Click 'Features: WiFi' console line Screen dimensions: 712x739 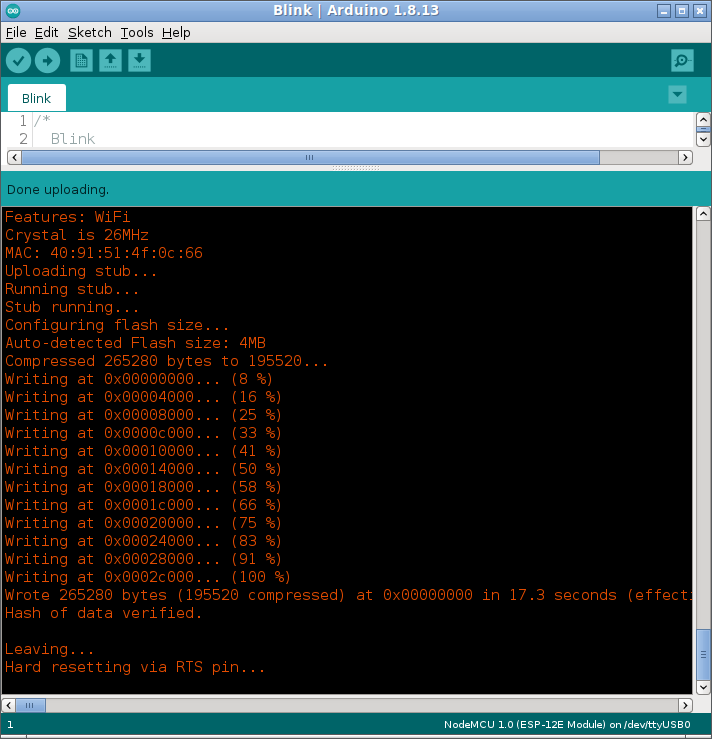click(67, 217)
